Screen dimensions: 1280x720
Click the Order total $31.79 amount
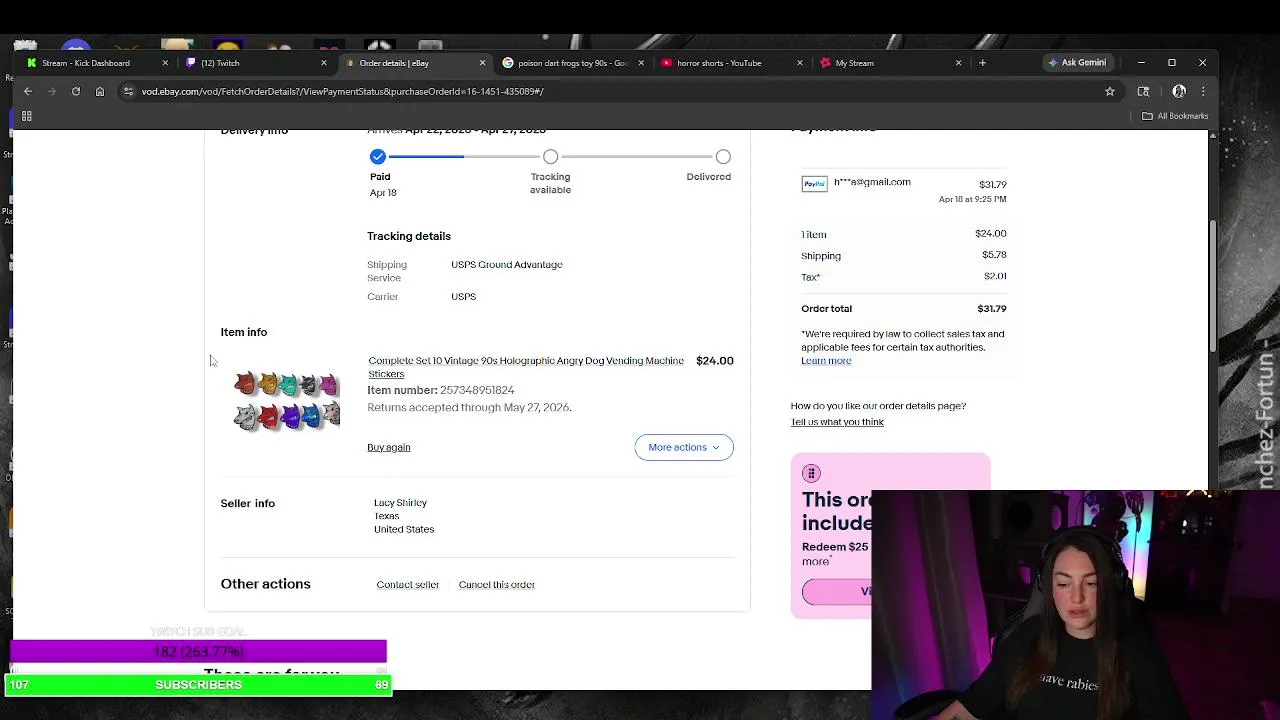click(x=992, y=309)
